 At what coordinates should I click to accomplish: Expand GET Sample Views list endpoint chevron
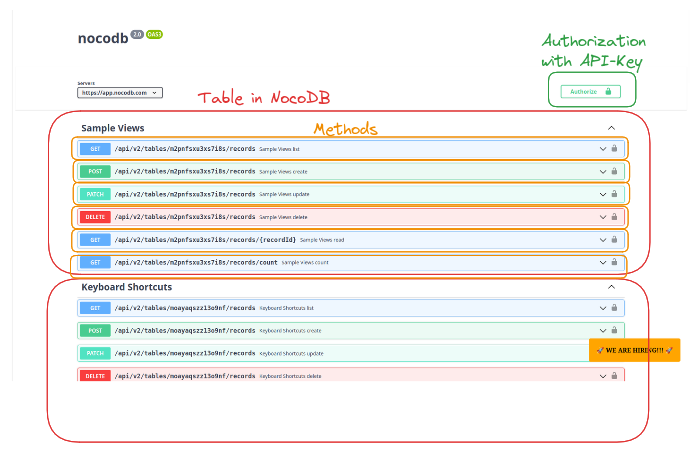click(603, 149)
